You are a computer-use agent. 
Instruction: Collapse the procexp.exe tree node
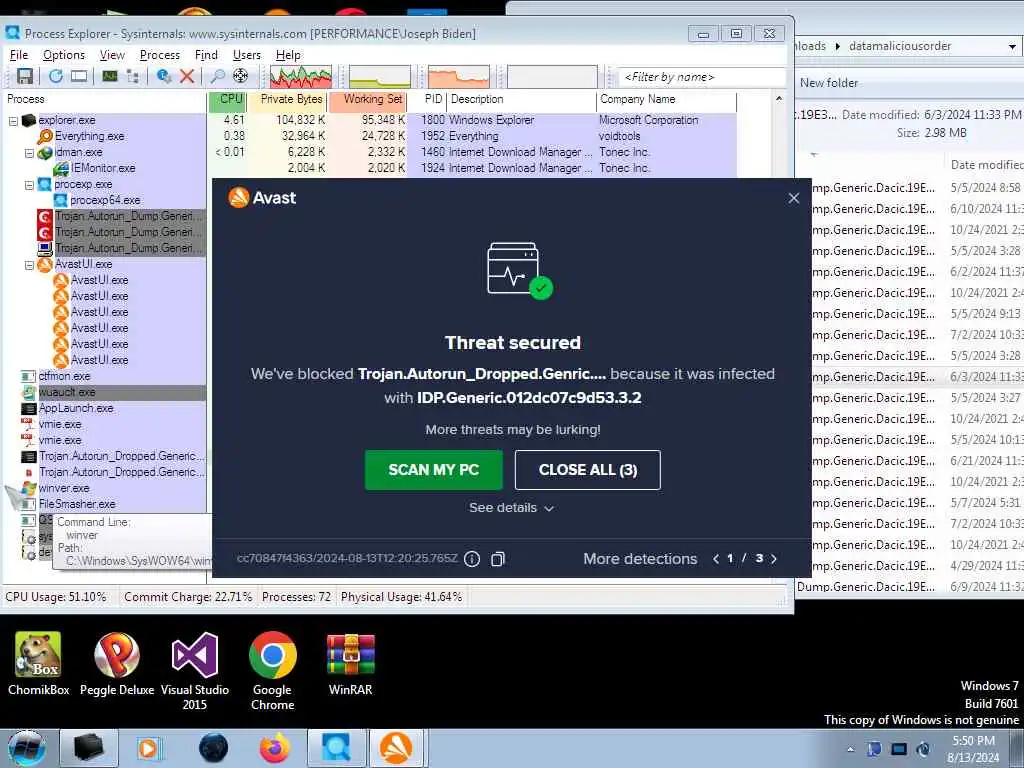click(29, 185)
